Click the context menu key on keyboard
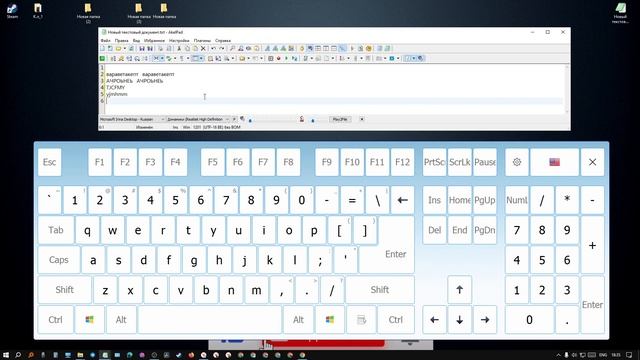The height and width of the screenshot is (360, 640). (361, 320)
